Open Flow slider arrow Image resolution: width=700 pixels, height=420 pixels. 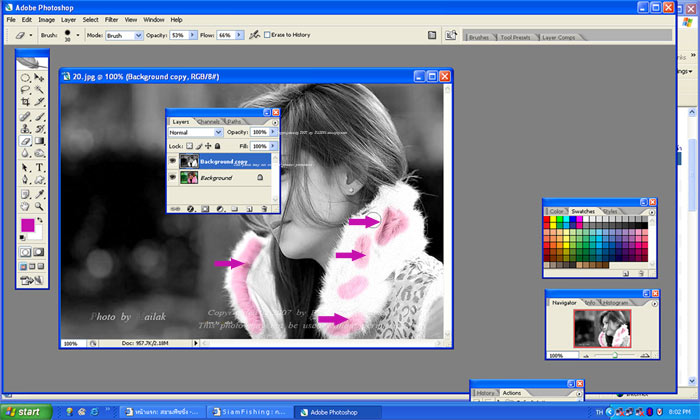click(x=239, y=35)
